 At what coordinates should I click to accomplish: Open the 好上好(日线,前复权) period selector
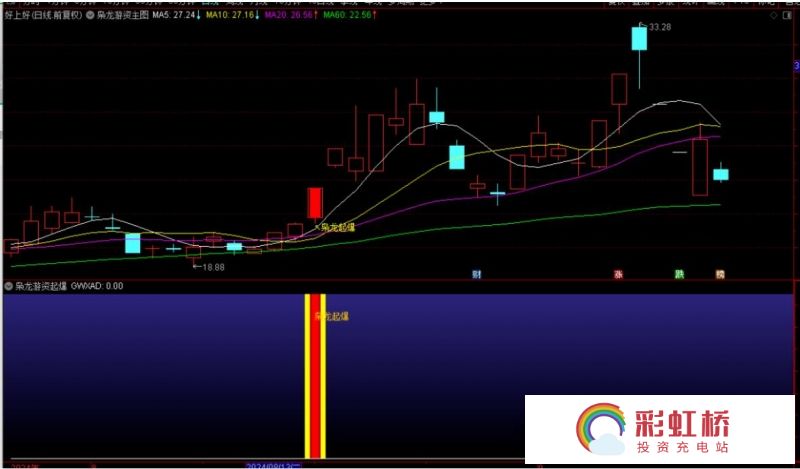click(44, 17)
